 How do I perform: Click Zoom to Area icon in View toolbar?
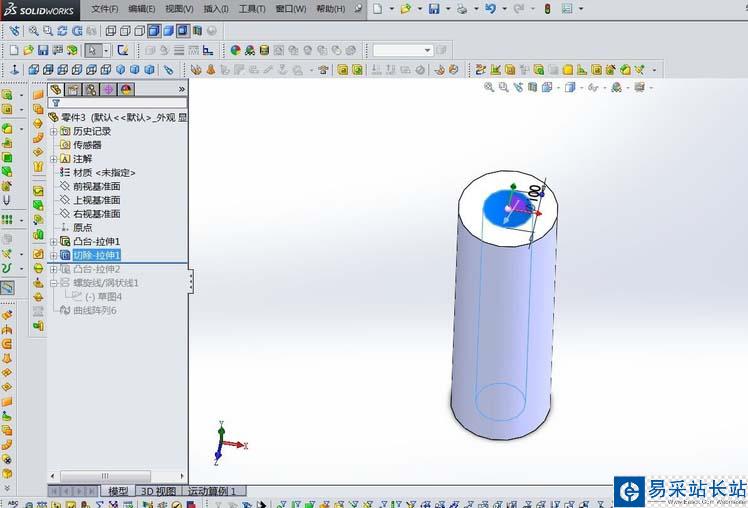(48, 31)
